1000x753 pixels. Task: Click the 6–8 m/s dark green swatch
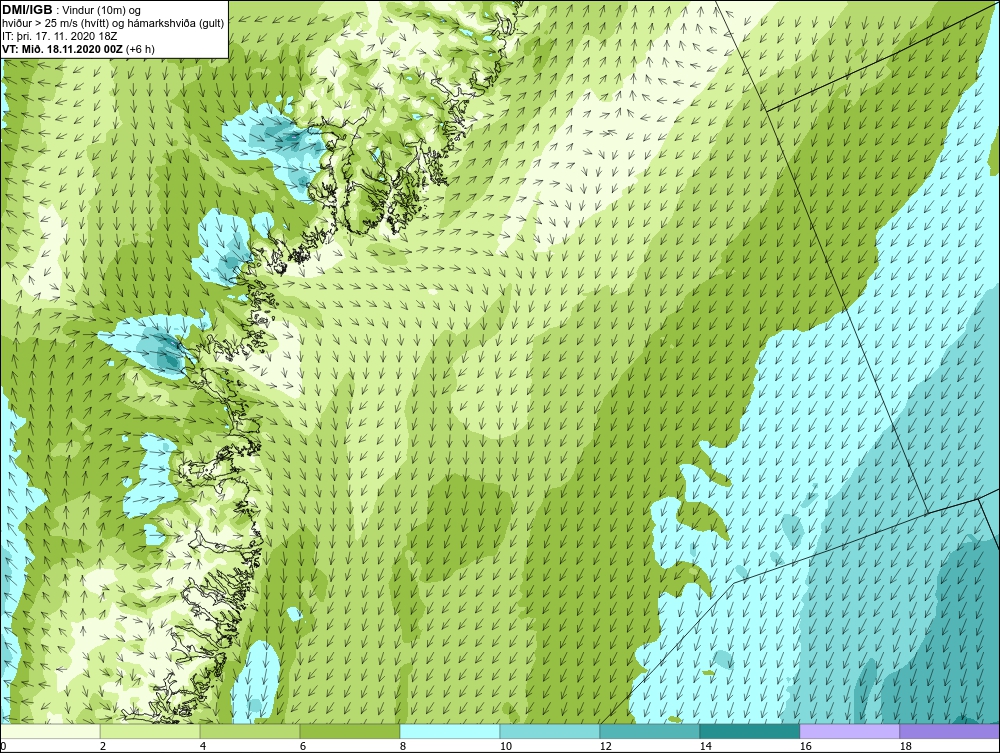point(350,731)
